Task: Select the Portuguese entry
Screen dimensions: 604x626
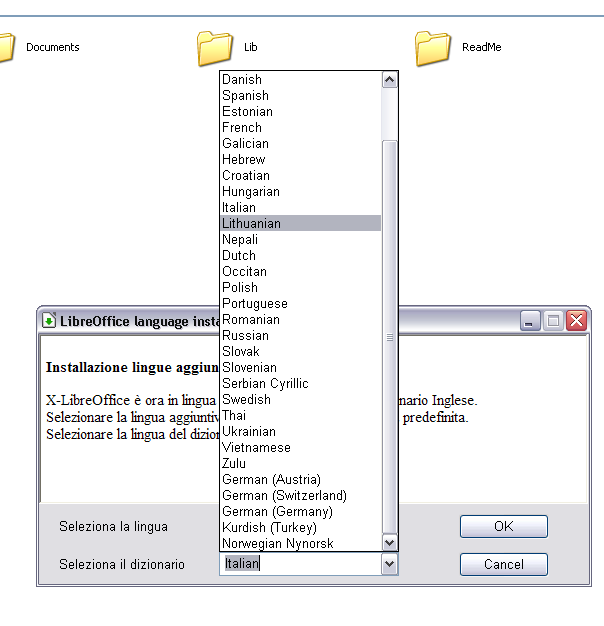Action: [300, 303]
